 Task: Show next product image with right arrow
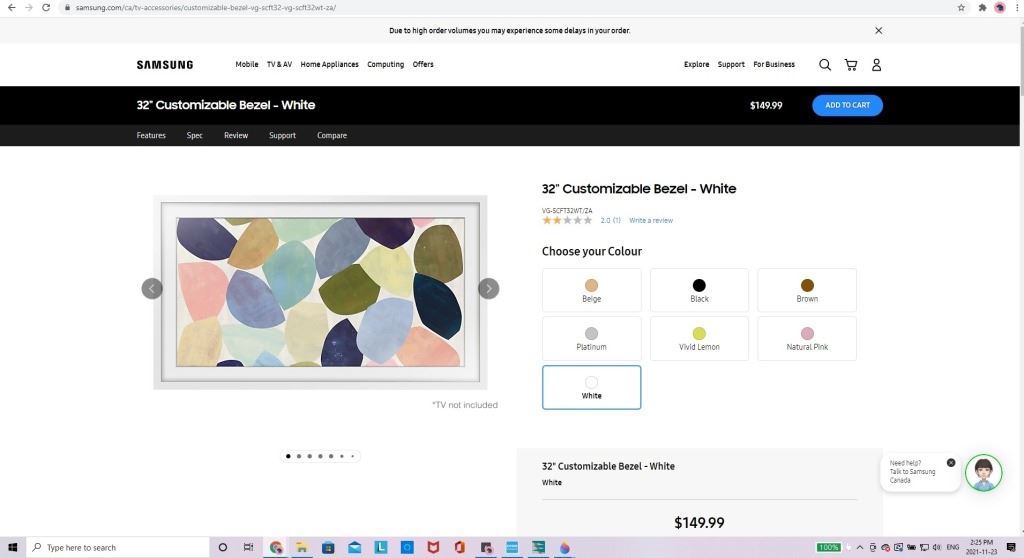tap(488, 289)
